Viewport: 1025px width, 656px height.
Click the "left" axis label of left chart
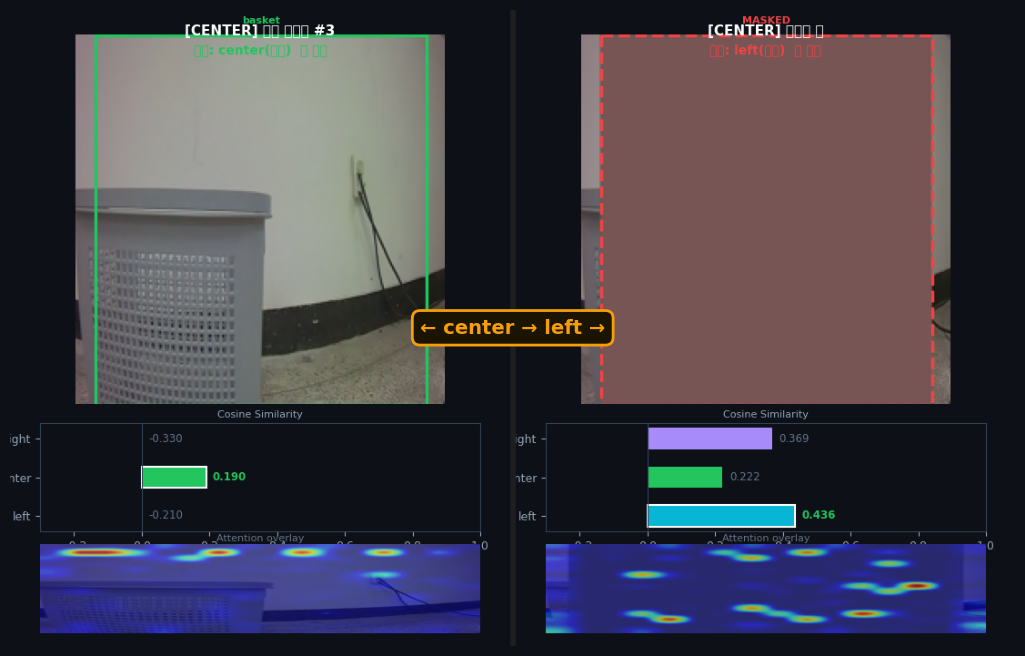22,516
